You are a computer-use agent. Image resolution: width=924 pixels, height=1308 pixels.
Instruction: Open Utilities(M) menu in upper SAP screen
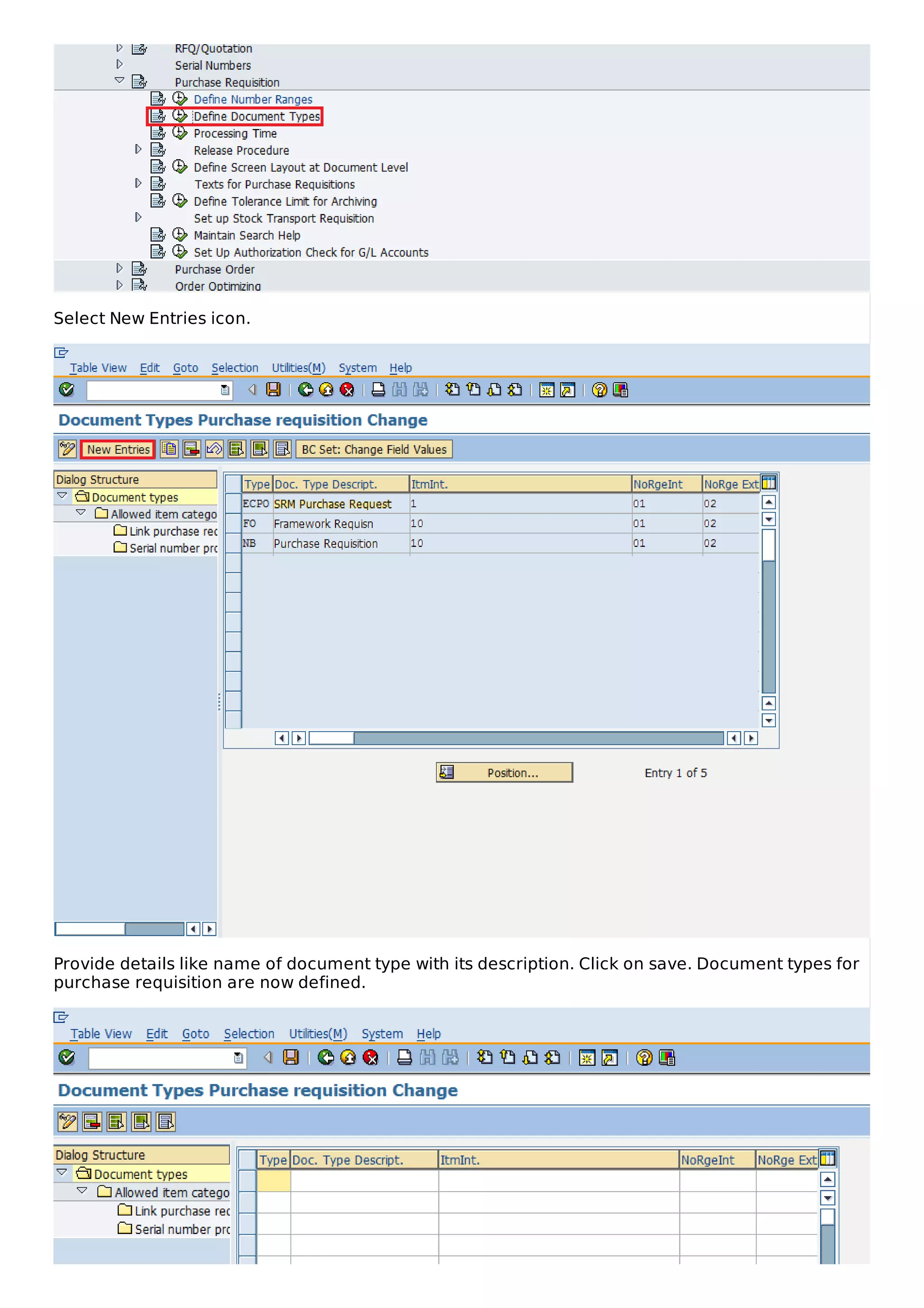[x=298, y=368]
